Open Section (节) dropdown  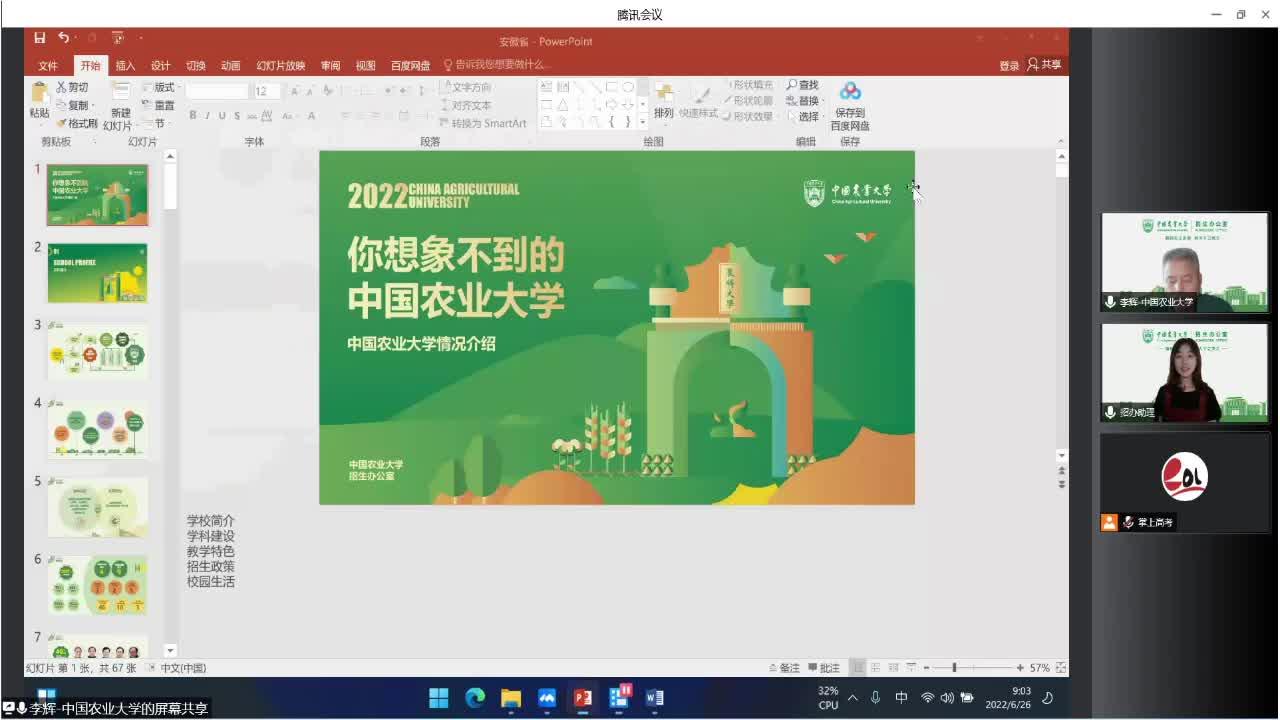pyautogui.click(x=156, y=123)
